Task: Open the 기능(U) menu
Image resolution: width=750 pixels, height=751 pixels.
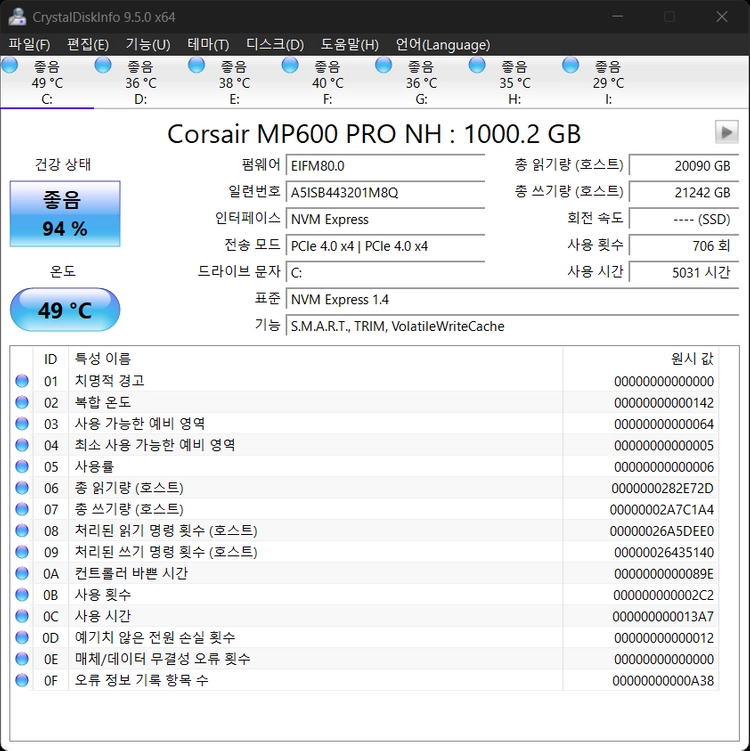Action: (148, 45)
